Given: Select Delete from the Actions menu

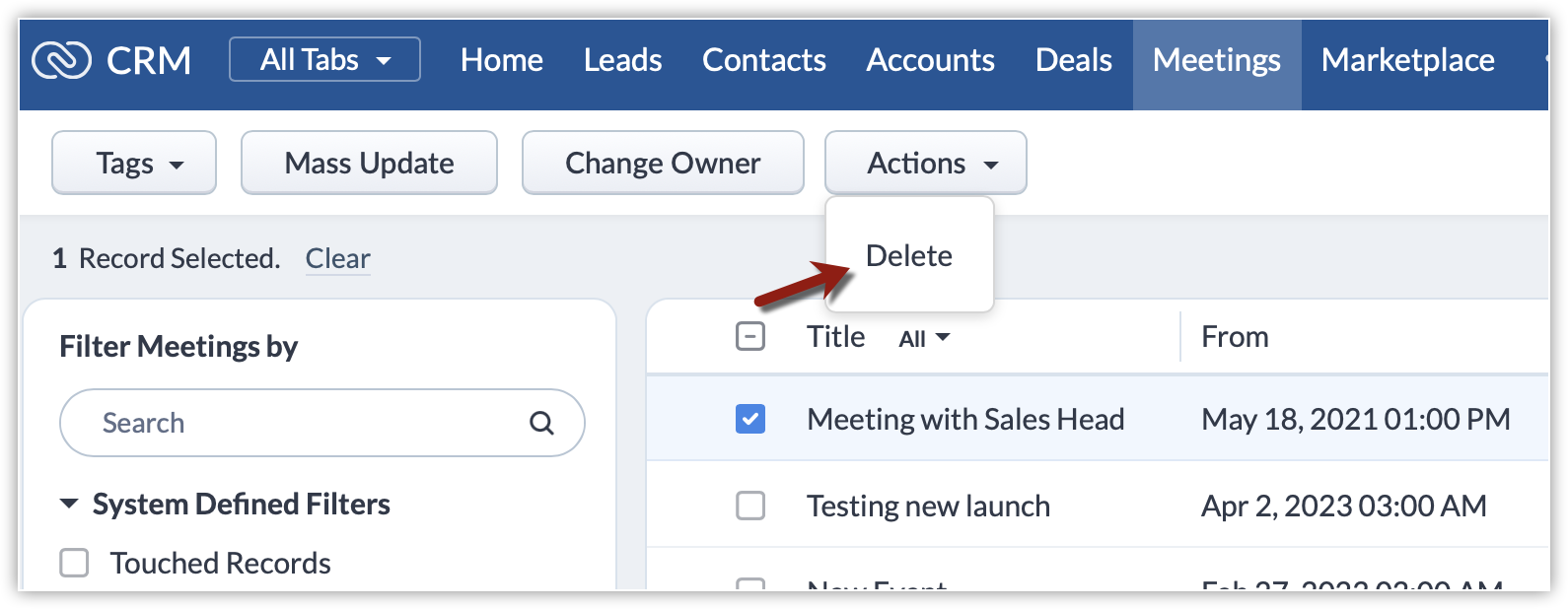Looking at the screenshot, I should pyautogui.click(x=908, y=256).
